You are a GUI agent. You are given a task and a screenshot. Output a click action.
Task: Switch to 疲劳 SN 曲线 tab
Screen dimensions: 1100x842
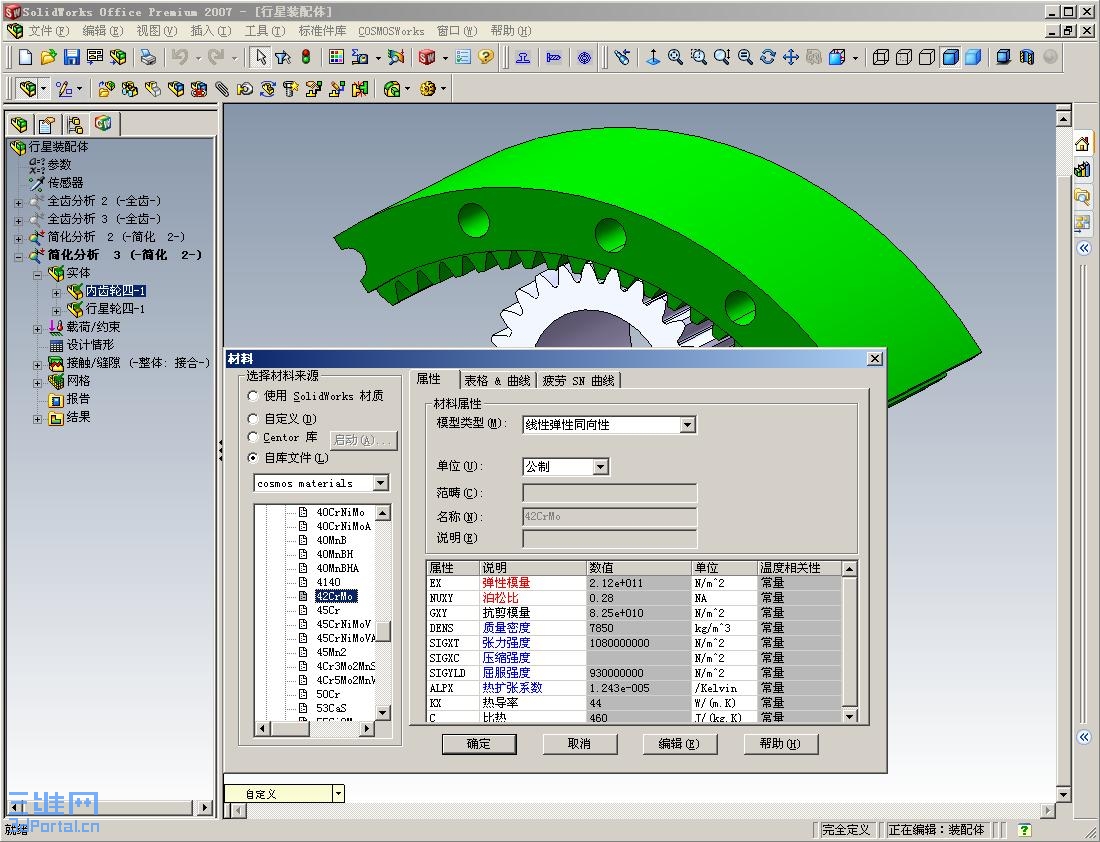click(579, 380)
